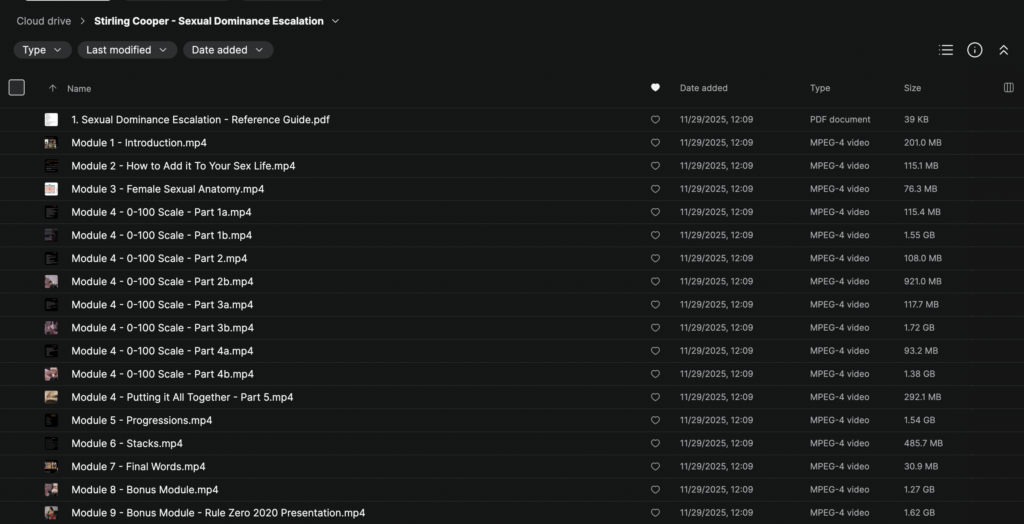This screenshot has width=1024, height=524.
Task: Go to Cloud drive breadcrumb
Action: coord(44,21)
